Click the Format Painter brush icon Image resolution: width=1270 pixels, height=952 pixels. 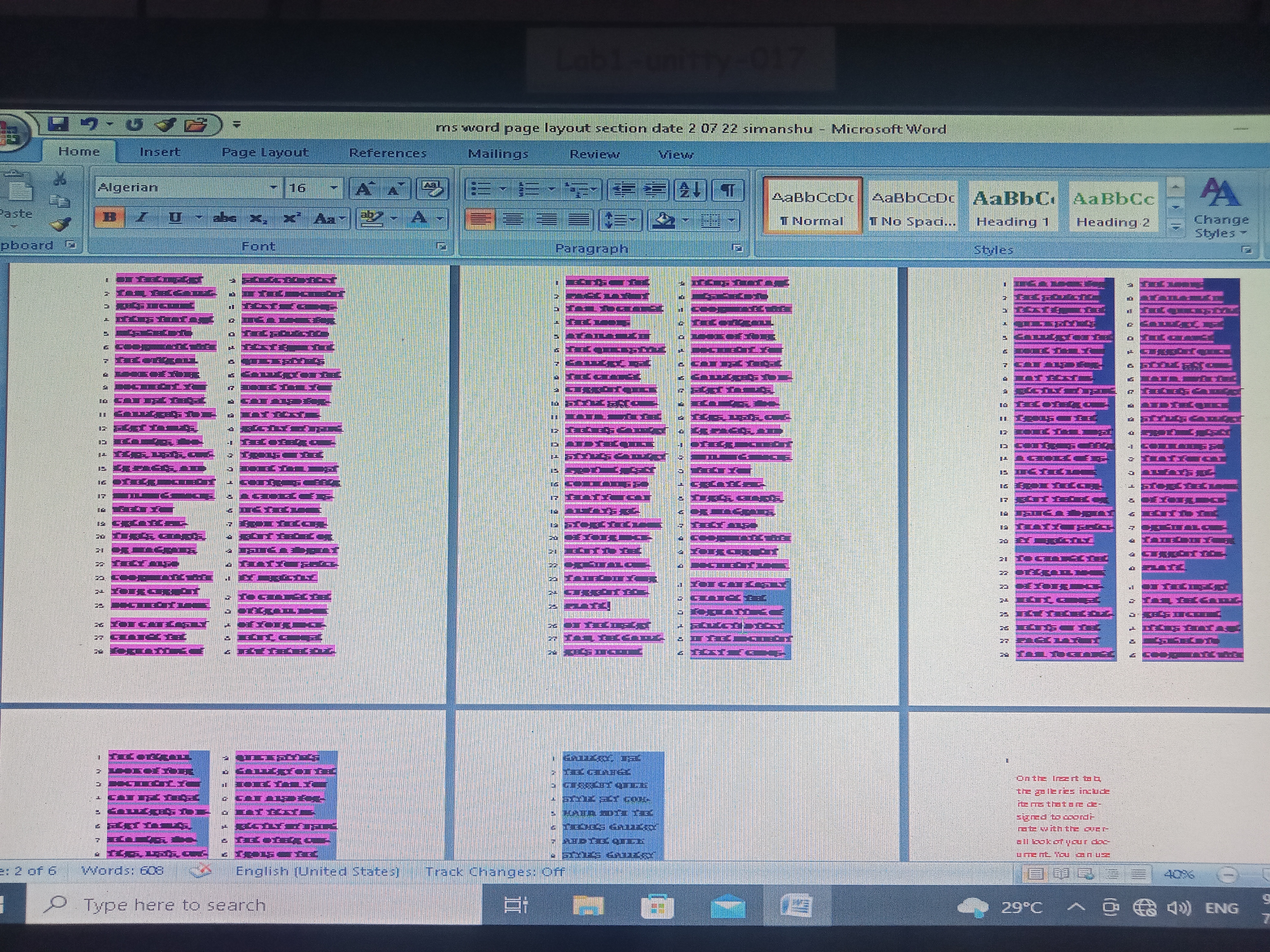(60, 224)
